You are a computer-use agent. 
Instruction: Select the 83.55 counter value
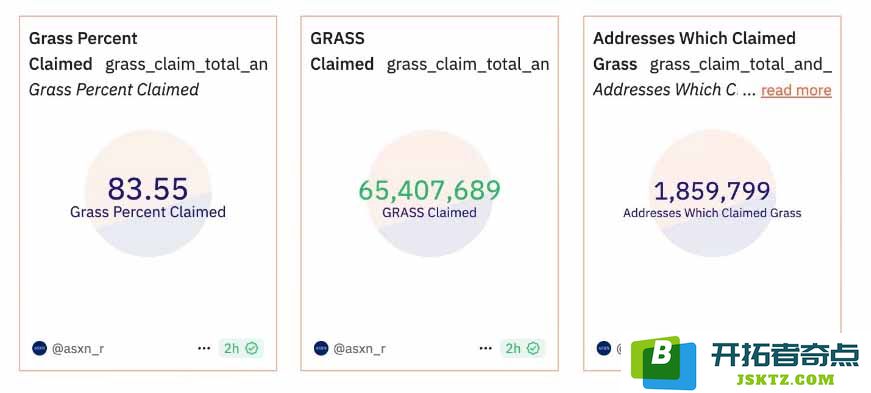pyautogui.click(x=148, y=189)
